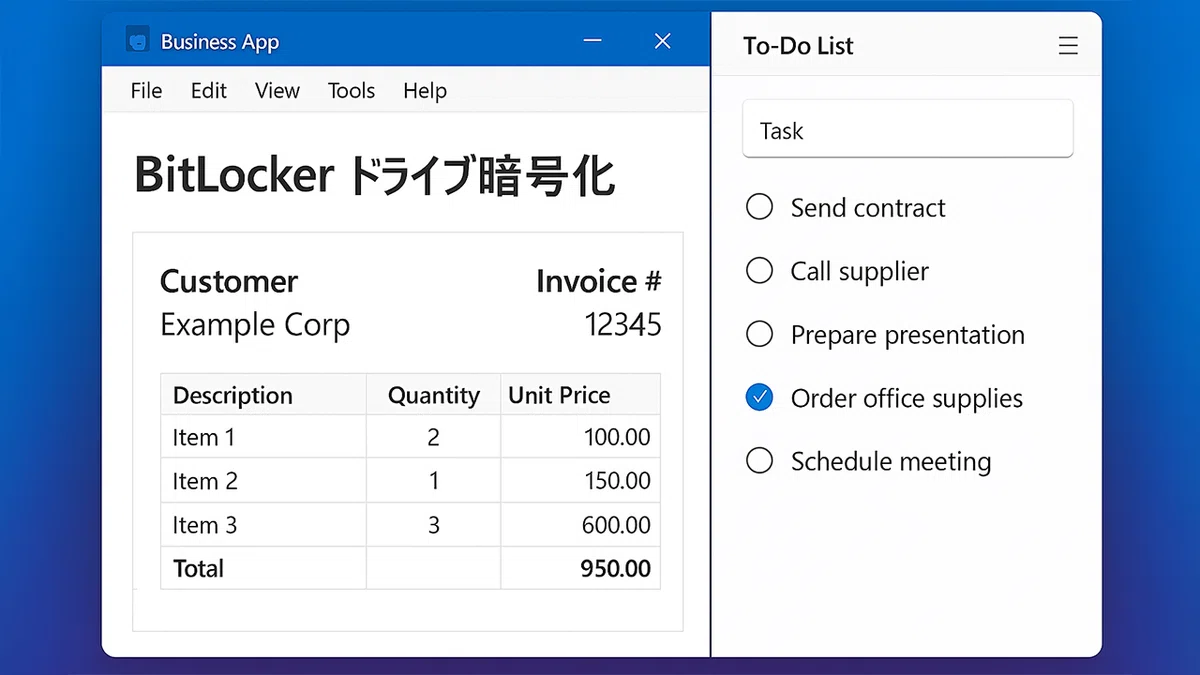Minimize the Business App window
The image size is (1200, 675).
coord(592,41)
